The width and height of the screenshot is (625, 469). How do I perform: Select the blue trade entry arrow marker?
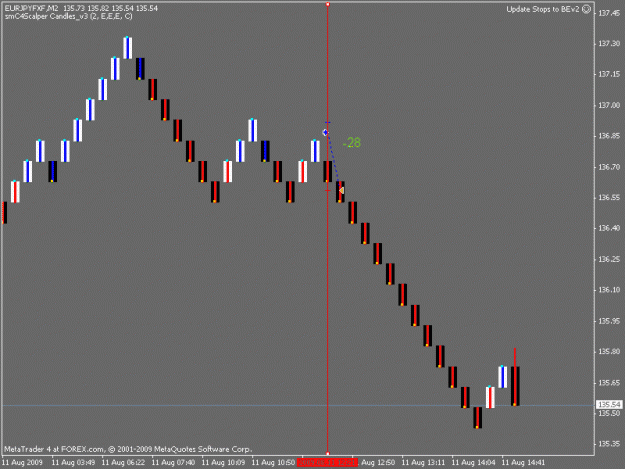325,132
